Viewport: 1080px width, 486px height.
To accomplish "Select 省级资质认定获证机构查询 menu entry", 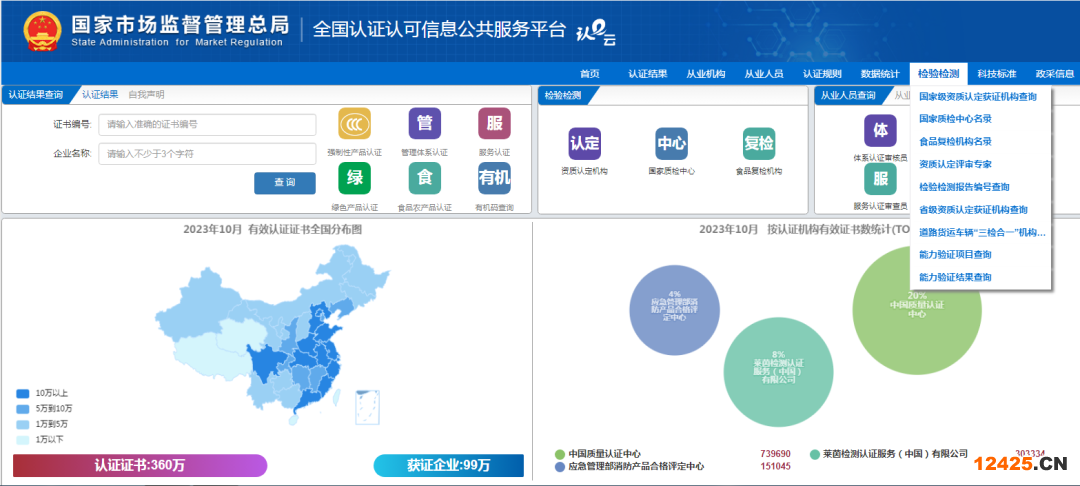I will click(x=973, y=210).
